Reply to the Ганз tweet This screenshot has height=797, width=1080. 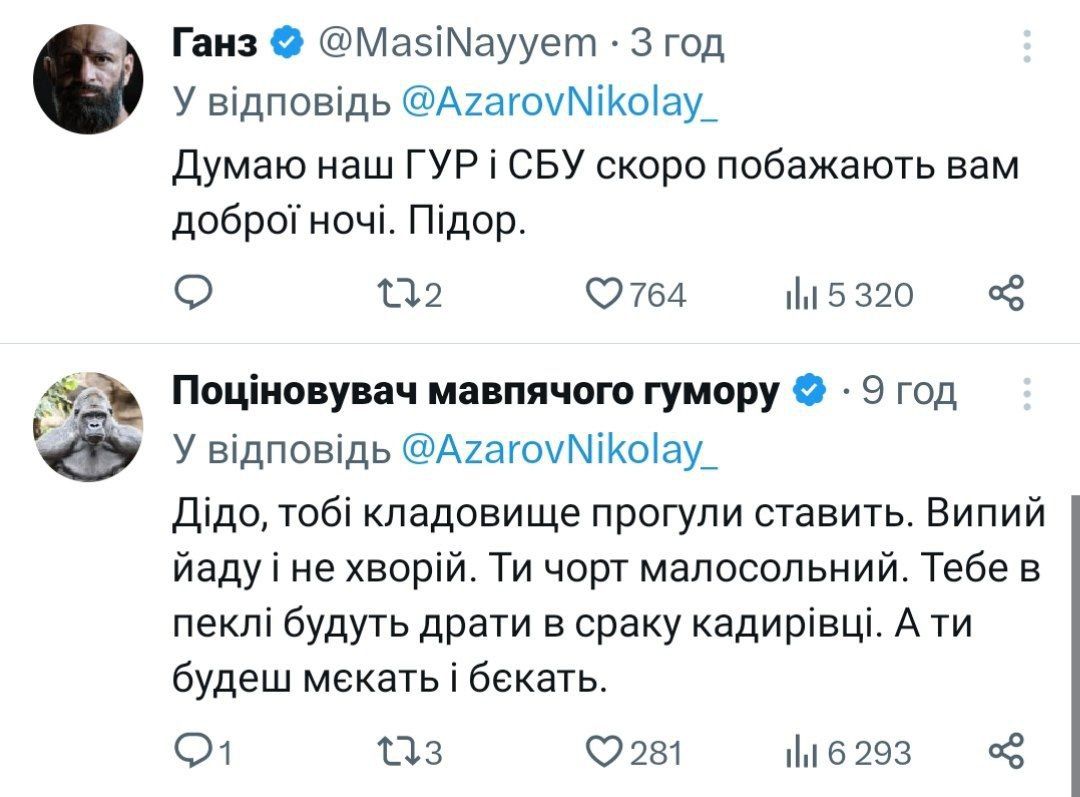(x=191, y=294)
